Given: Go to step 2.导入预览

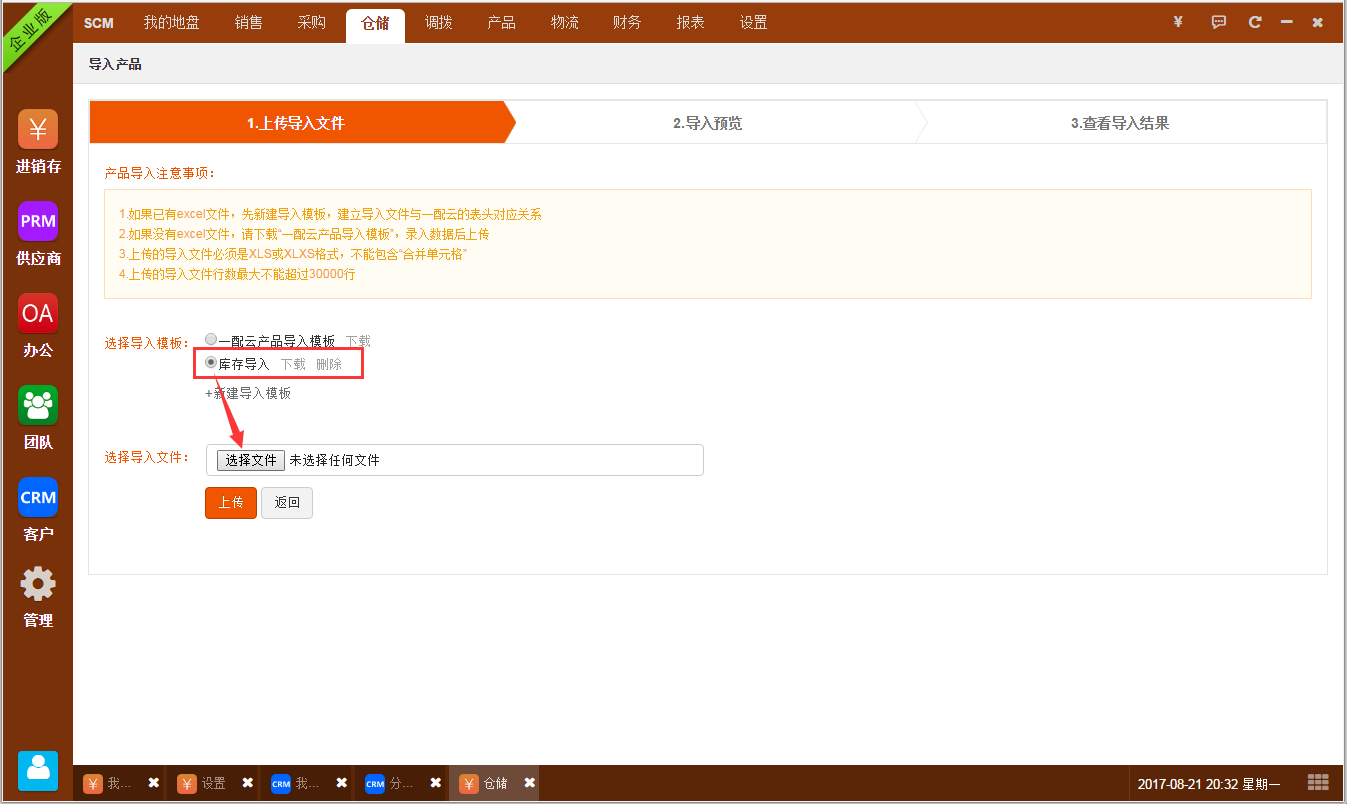Looking at the screenshot, I should click(x=707, y=123).
